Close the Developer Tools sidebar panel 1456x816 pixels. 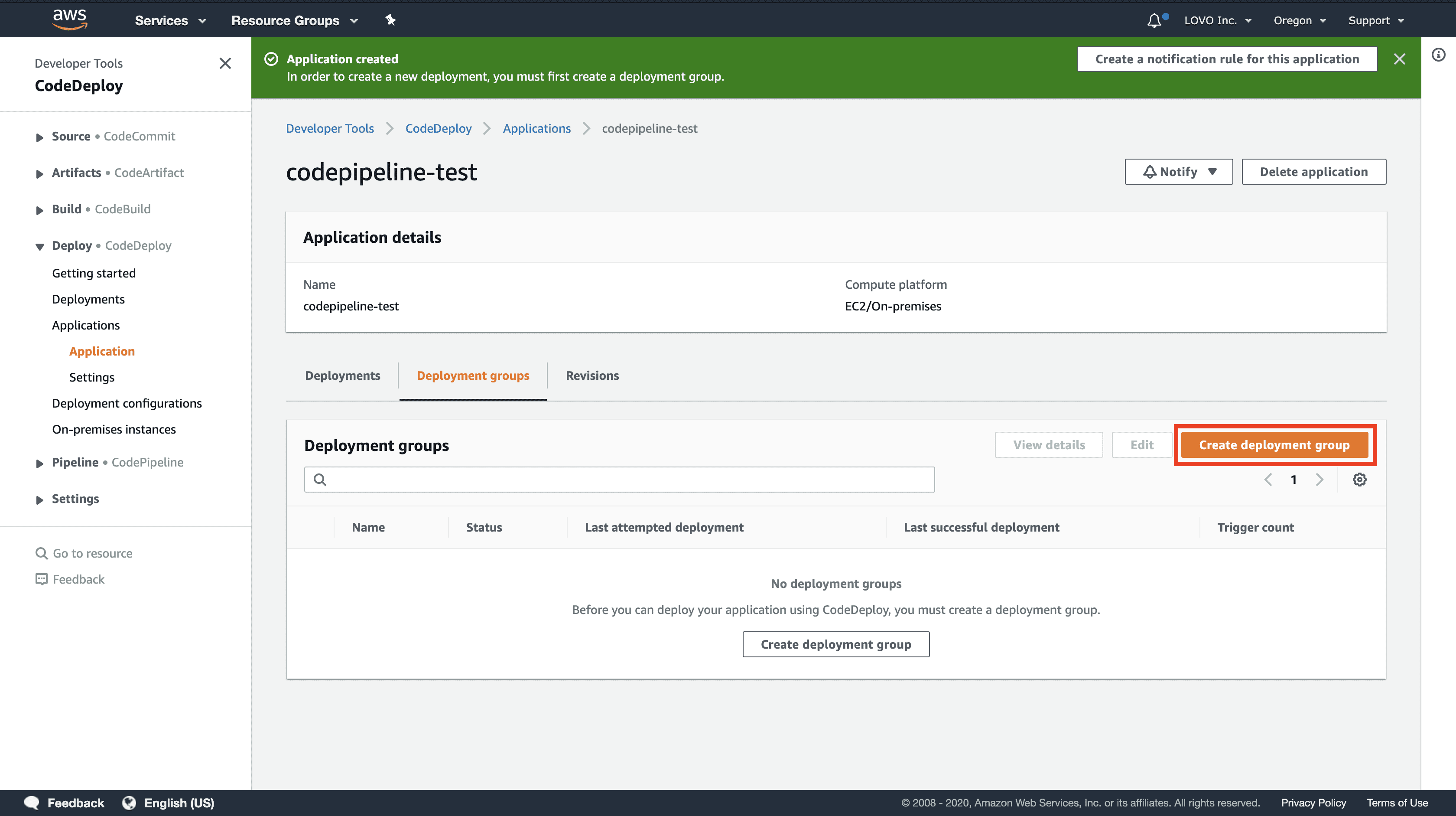(x=225, y=63)
